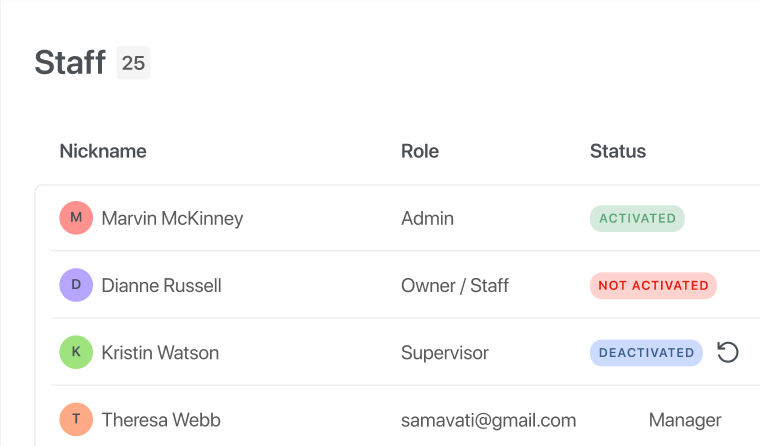Click the Supervisor role cell
Viewport: 760px width, 446px height.
[445, 352]
